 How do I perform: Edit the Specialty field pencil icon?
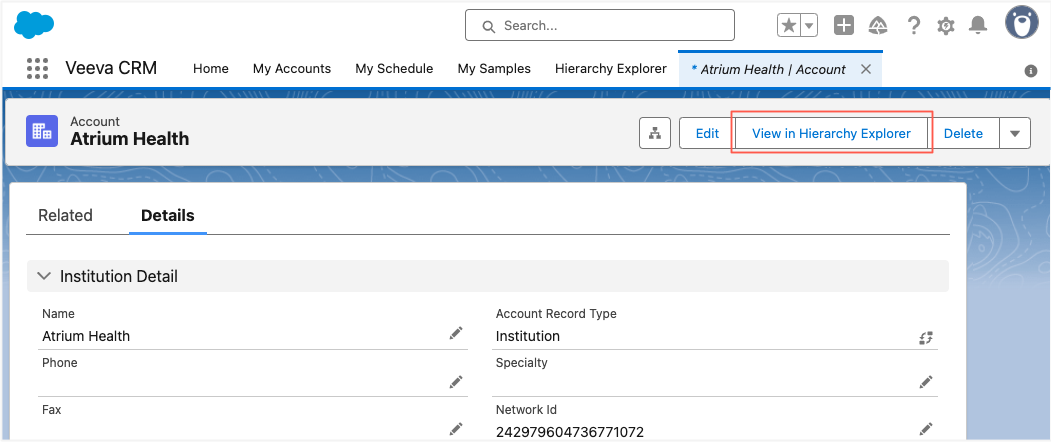click(926, 382)
